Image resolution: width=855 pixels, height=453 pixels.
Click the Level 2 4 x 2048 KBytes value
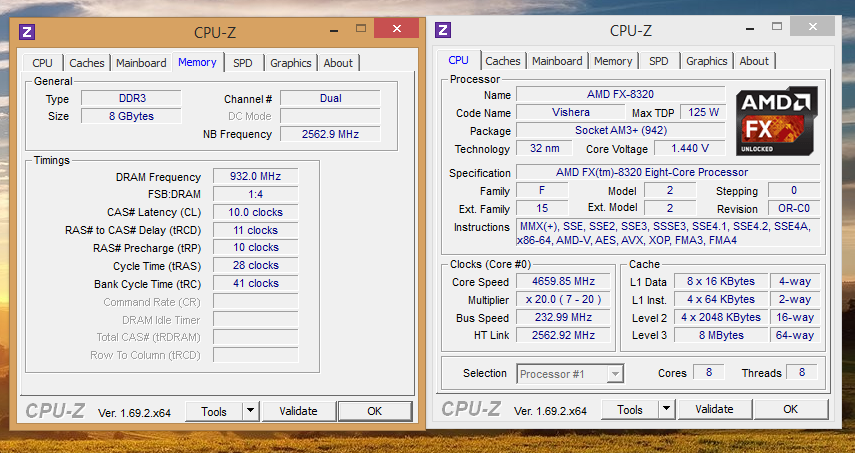721,317
